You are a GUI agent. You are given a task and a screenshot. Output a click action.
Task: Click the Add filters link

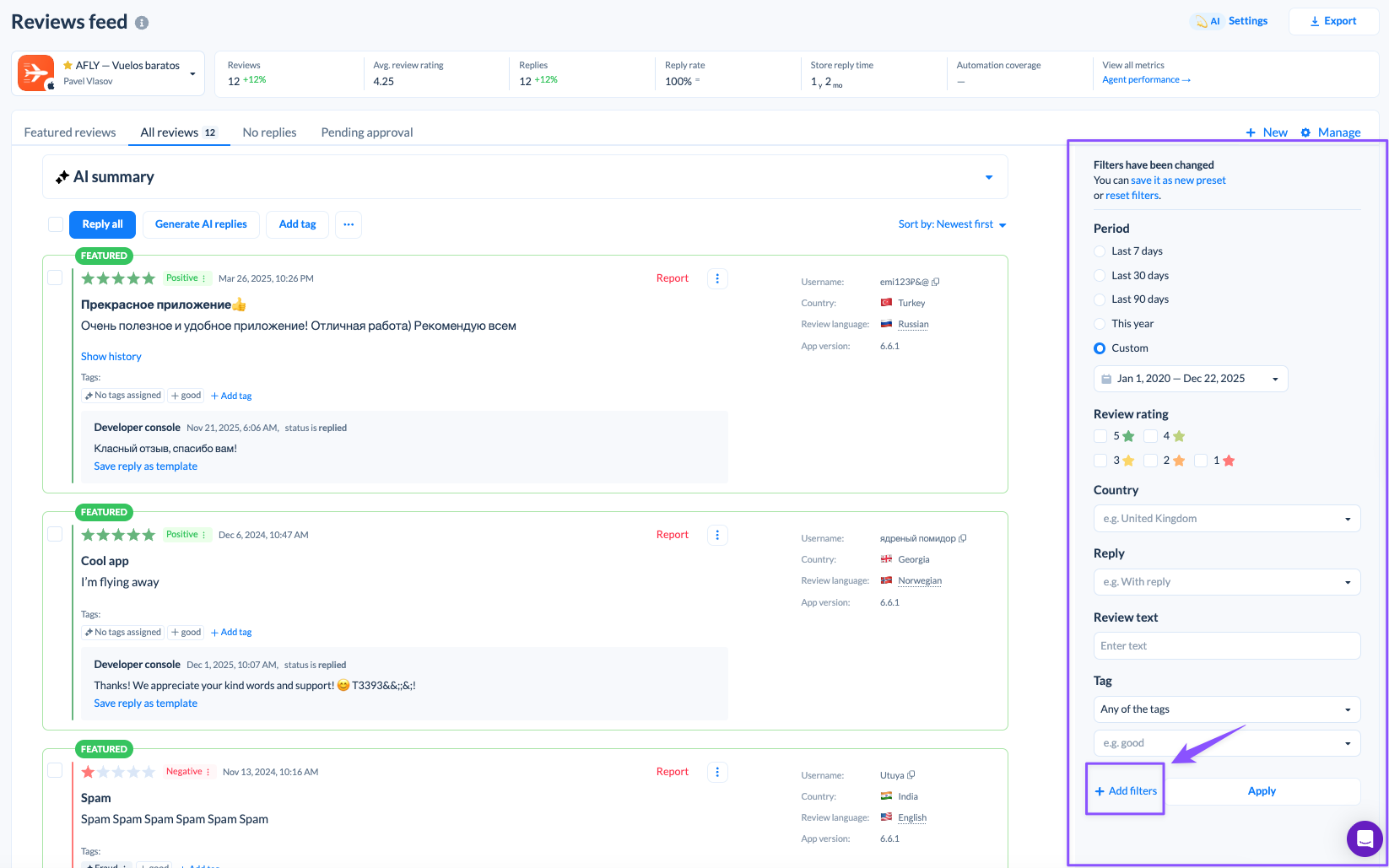pyautogui.click(x=1126, y=791)
